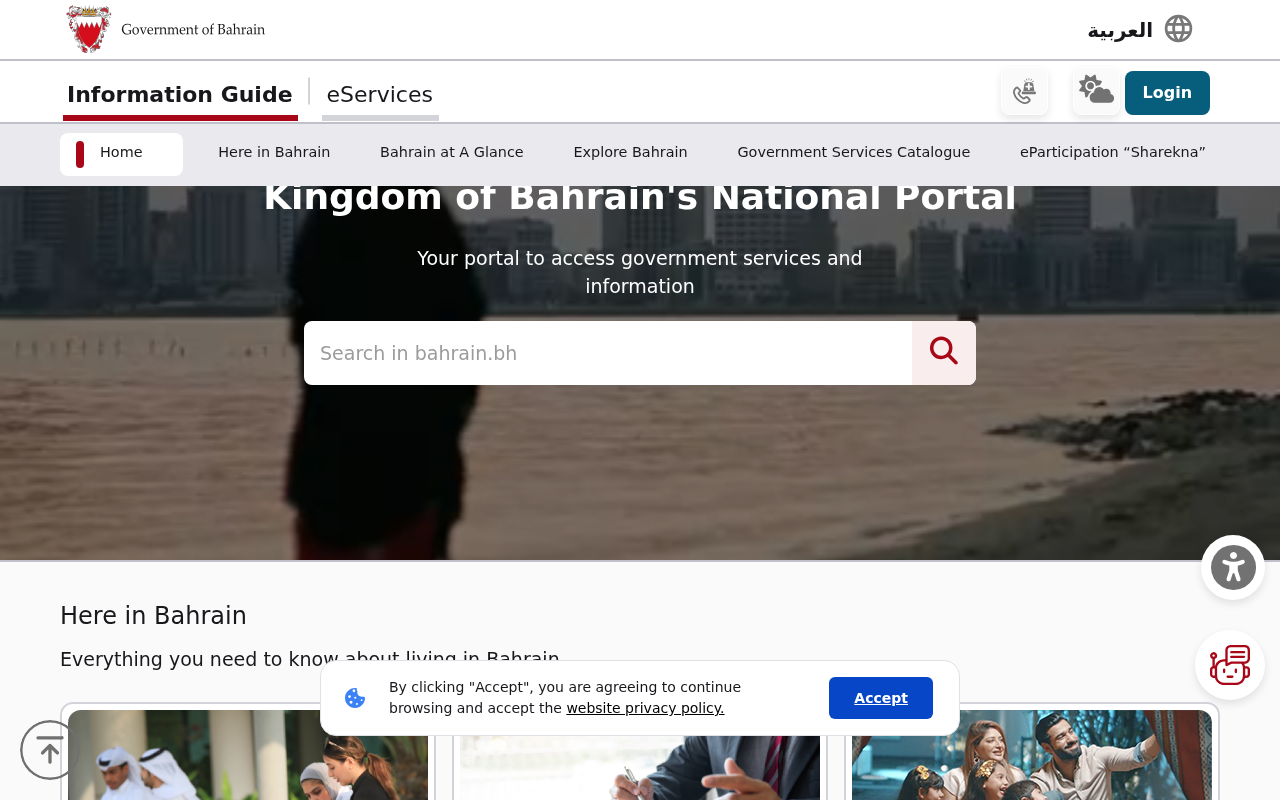Open Bahrain at A Glance menu
The image size is (1280, 800).
click(x=452, y=153)
